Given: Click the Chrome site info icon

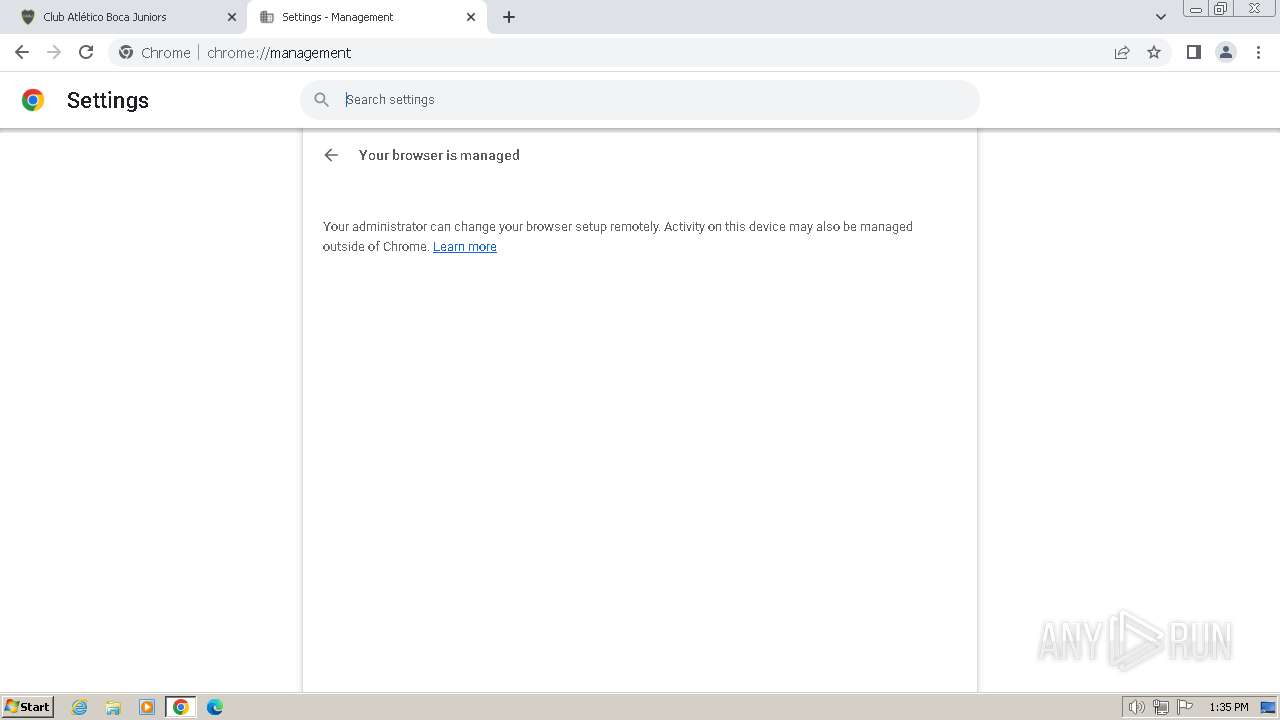Looking at the screenshot, I should (126, 53).
